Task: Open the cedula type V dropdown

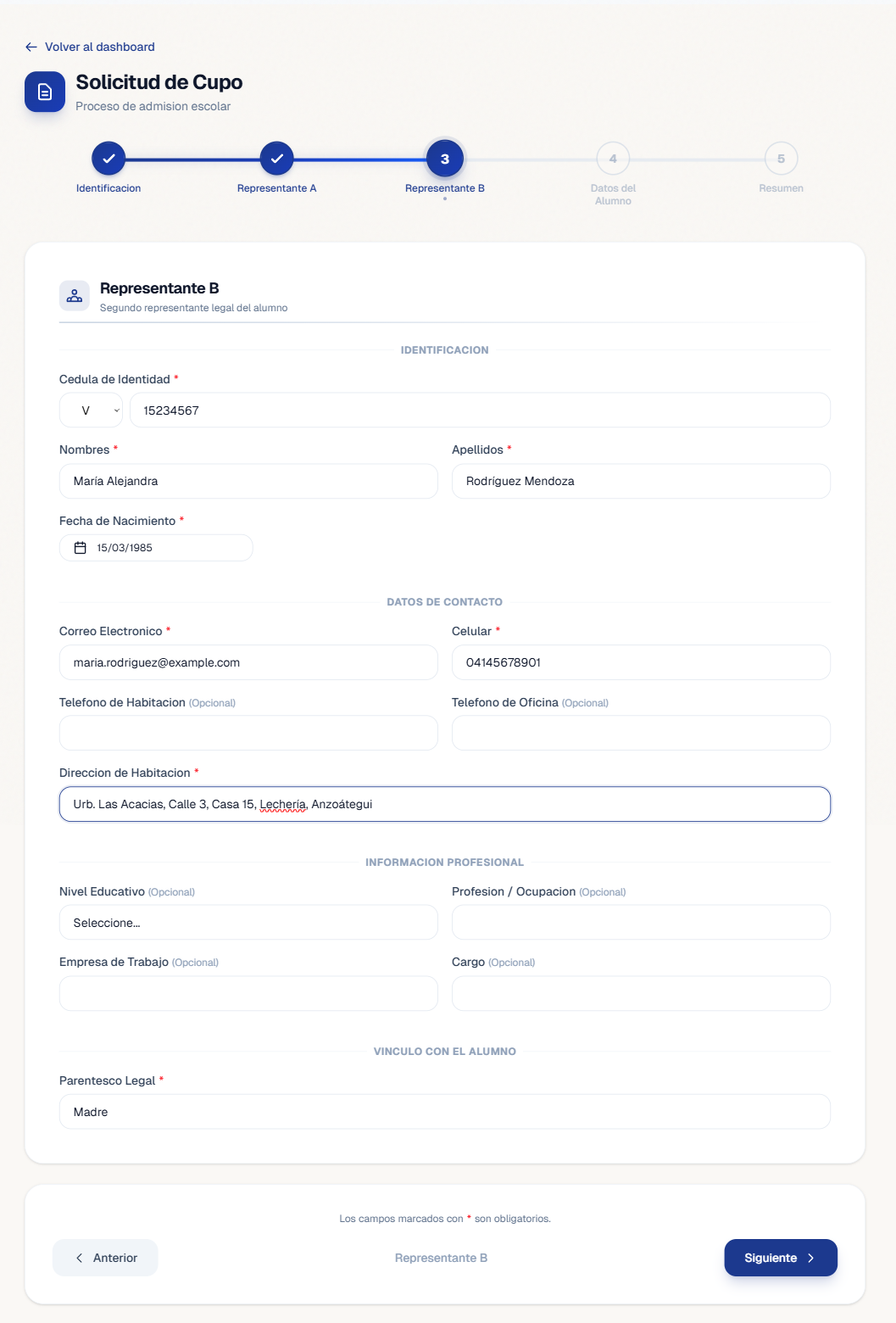Action: click(91, 410)
